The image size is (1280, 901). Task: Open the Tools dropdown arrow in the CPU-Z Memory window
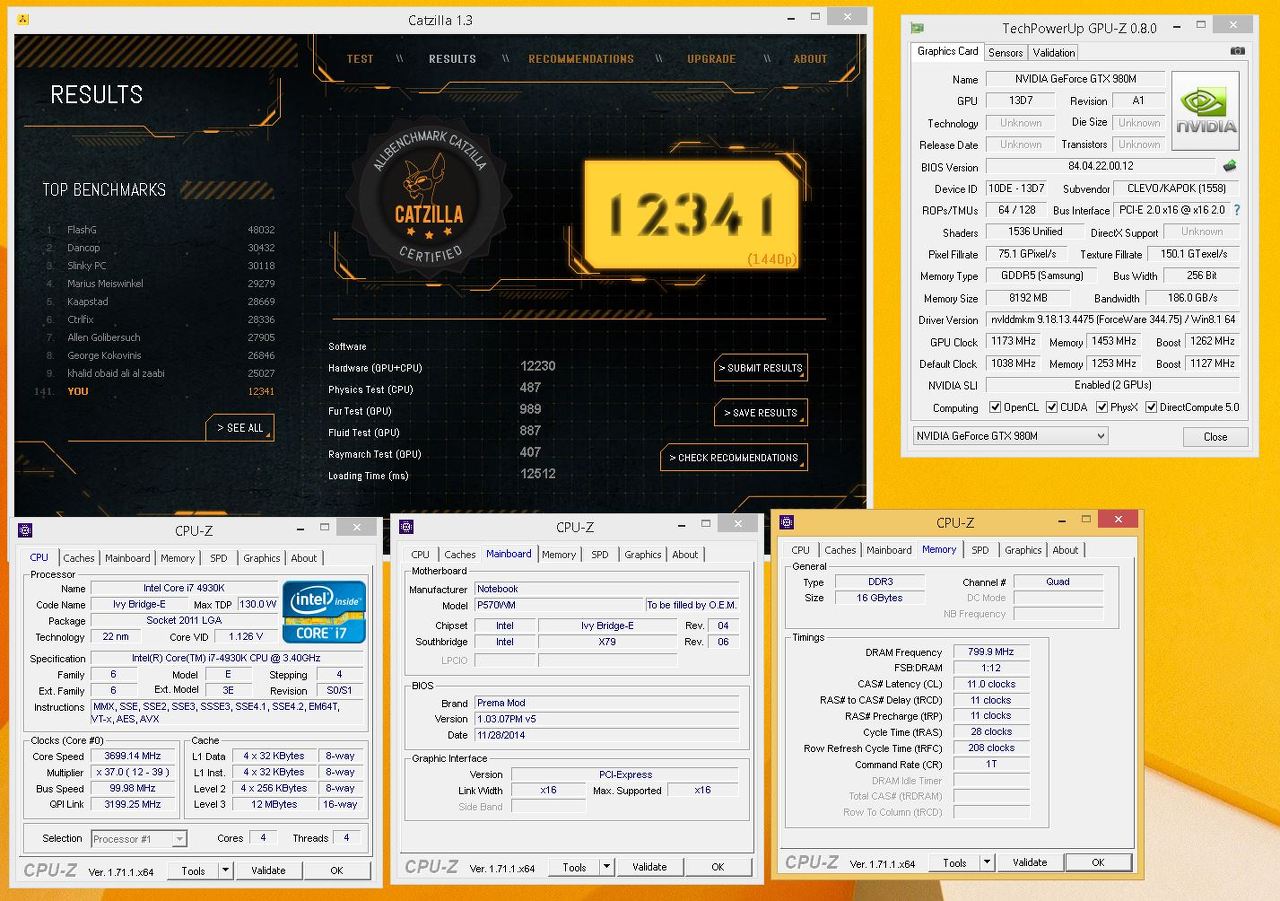click(x=987, y=862)
